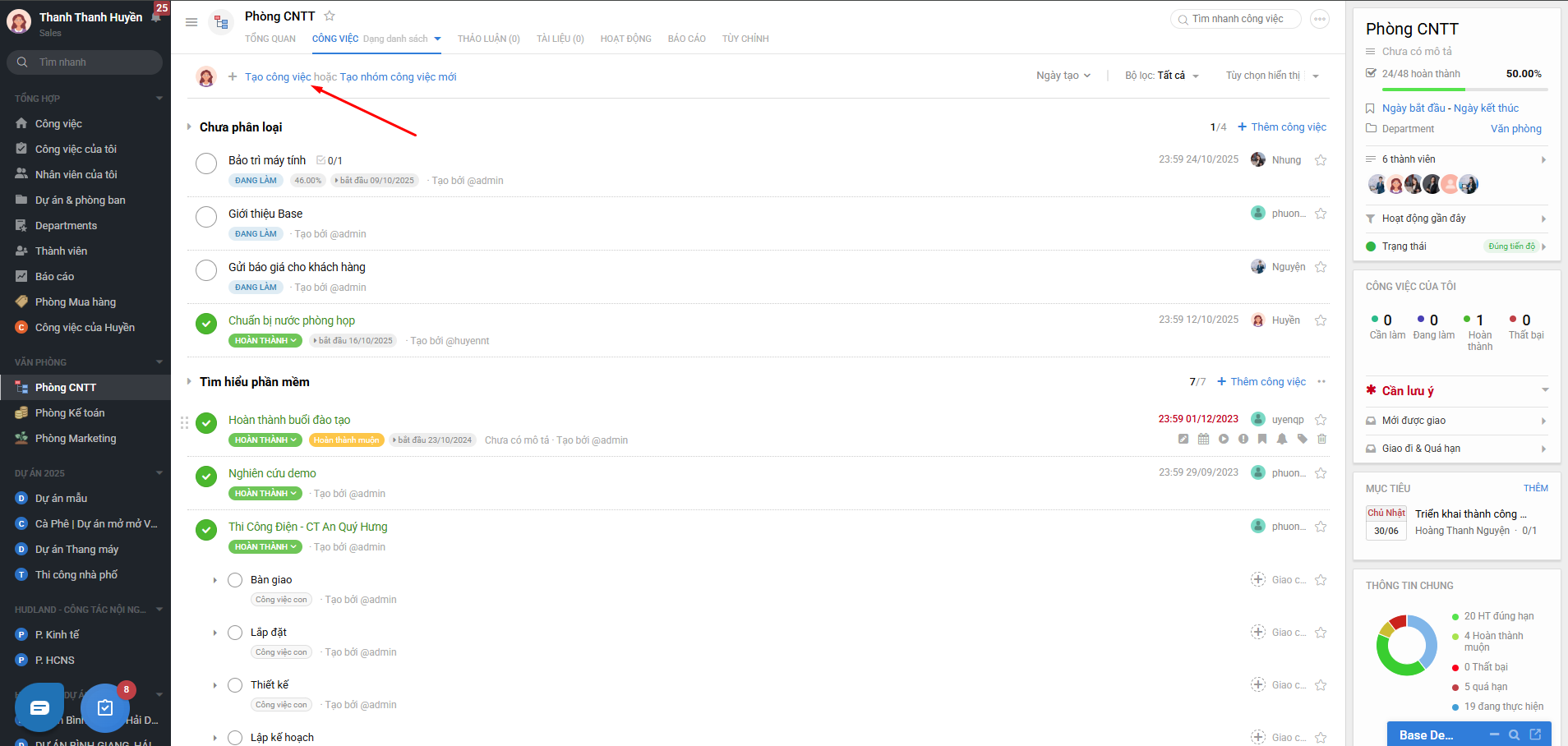Open 'Tùy chọn hiển thị' display options dropdown

coord(1272,76)
